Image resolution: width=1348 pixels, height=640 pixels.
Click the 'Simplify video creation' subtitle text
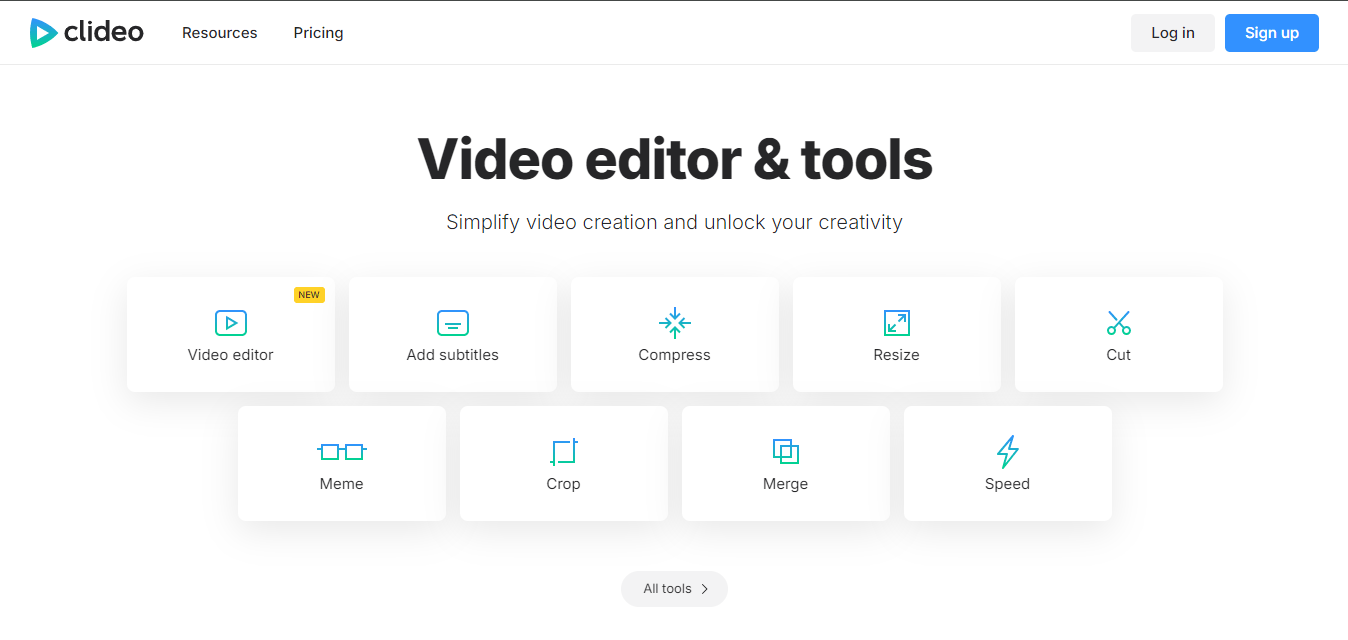[x=675, y=222]
